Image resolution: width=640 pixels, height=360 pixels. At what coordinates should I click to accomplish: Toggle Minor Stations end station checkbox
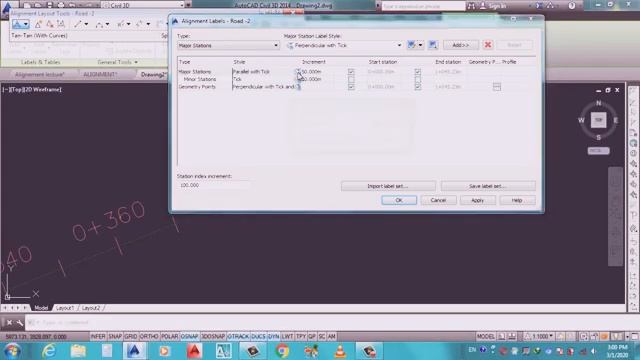point(418,79)
